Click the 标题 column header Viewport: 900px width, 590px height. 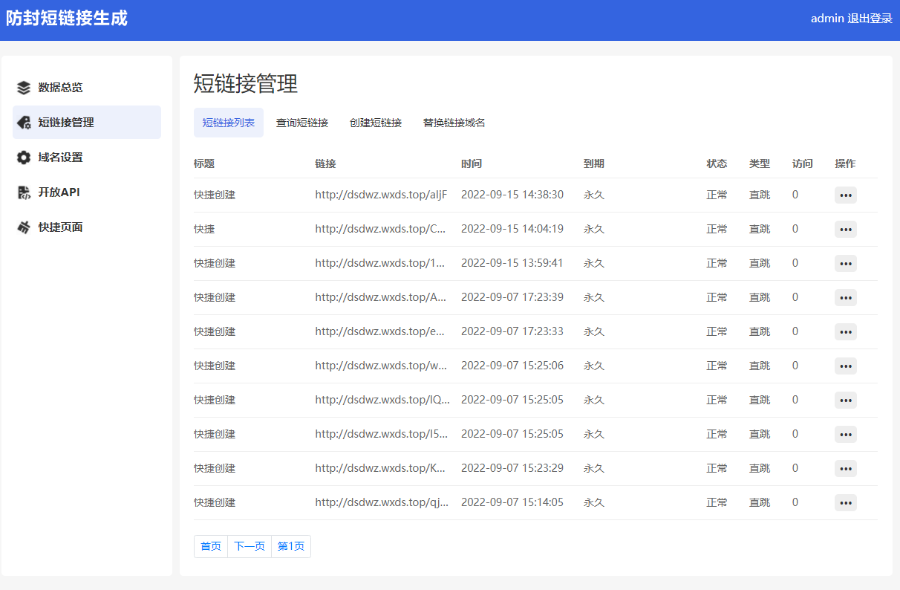[x=204, y=164]
